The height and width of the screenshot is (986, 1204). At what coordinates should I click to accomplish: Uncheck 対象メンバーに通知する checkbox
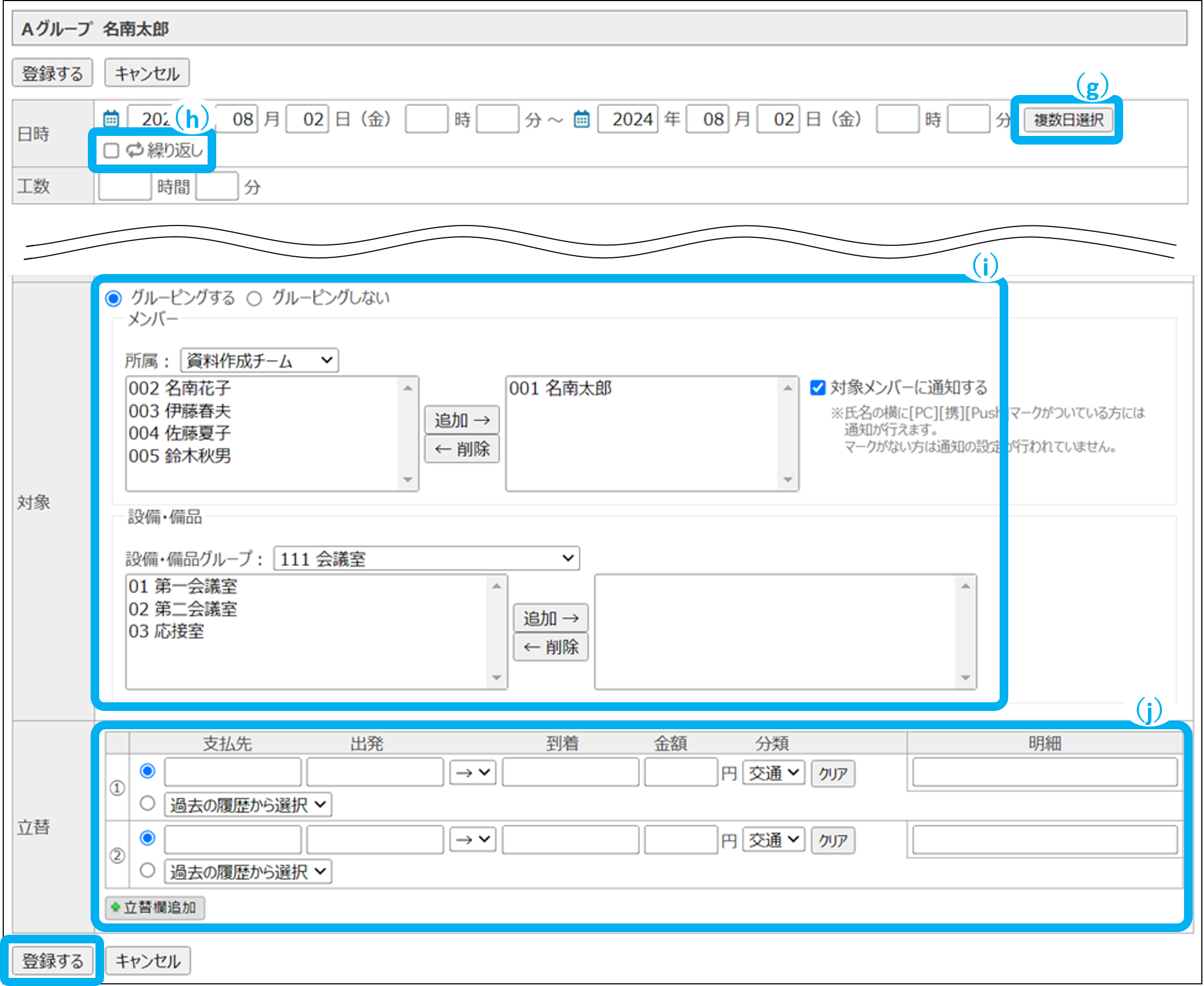click(817, 387)
